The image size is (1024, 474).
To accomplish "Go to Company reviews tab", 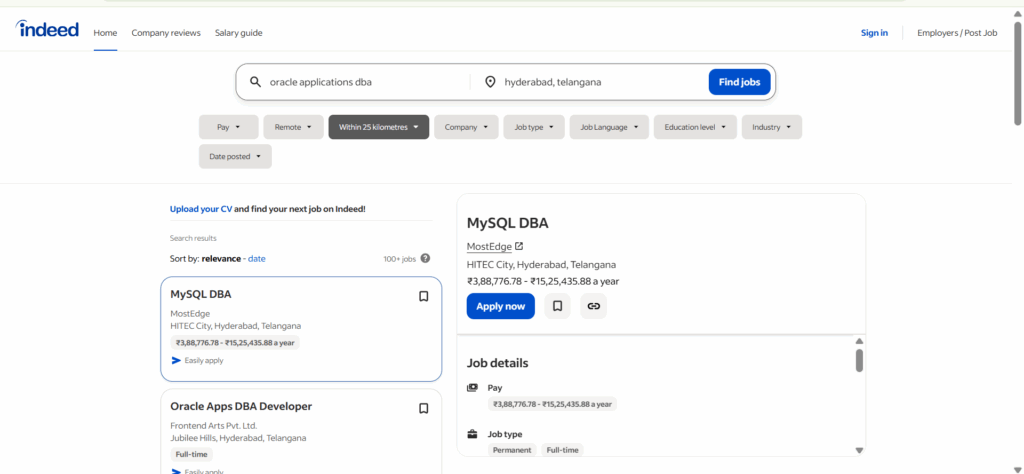I will point(166,33).
